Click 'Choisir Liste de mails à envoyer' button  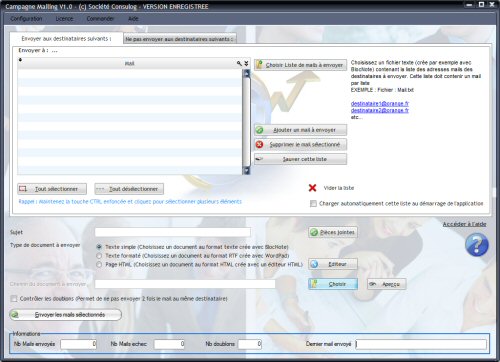click(x=300, y=65)
